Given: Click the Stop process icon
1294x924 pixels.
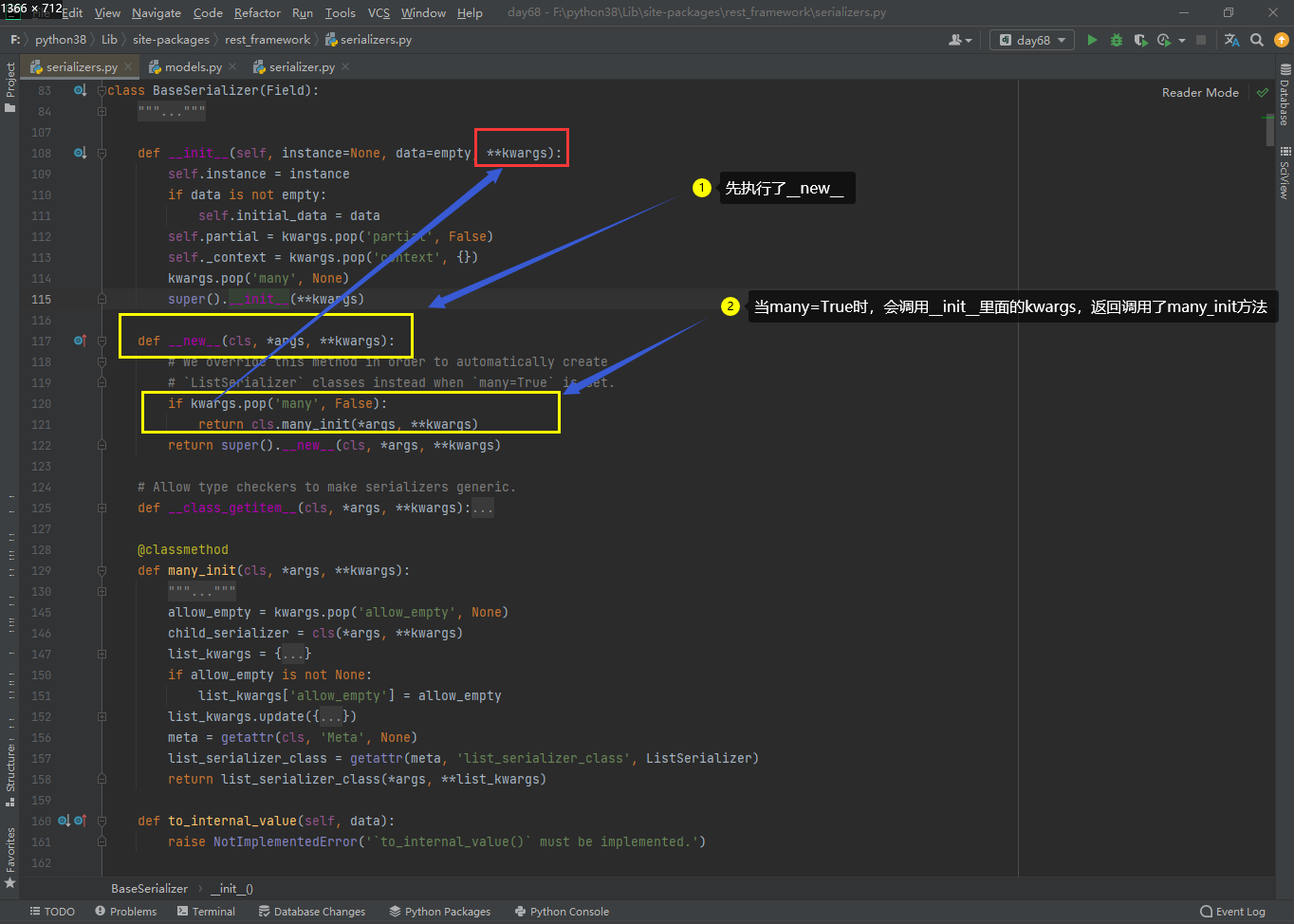Looking at the screenshot, I should [1201, 40].
